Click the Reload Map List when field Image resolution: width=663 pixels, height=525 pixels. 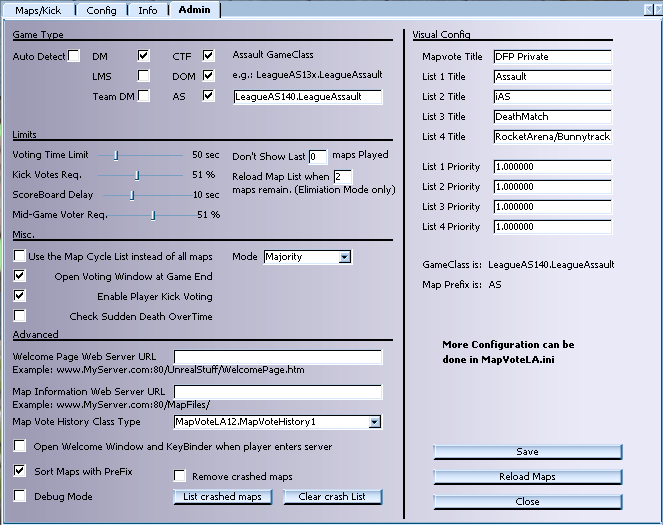click(342, 177)
